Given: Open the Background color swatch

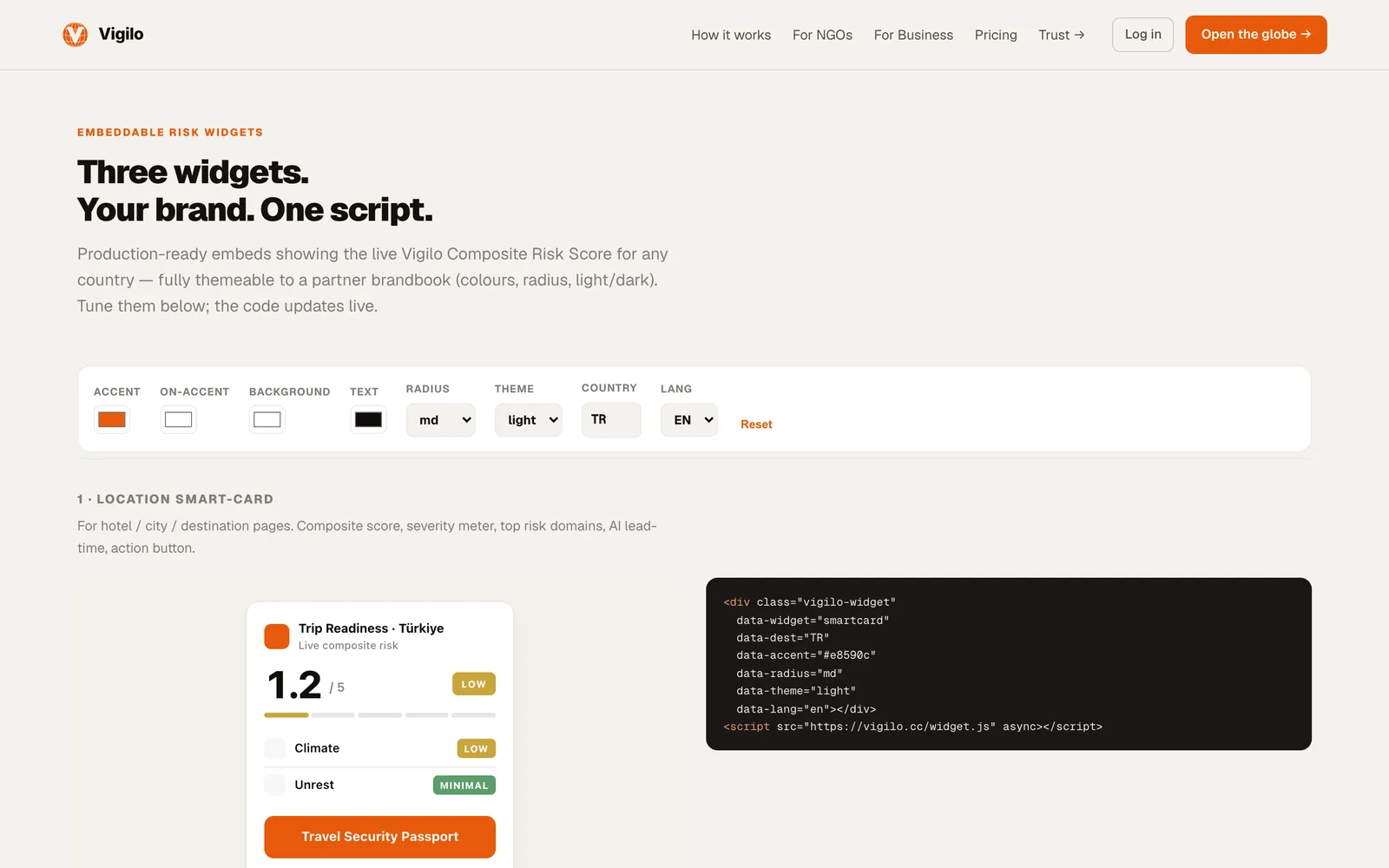Looking at the screenshot, I should (x=267, y=420).
